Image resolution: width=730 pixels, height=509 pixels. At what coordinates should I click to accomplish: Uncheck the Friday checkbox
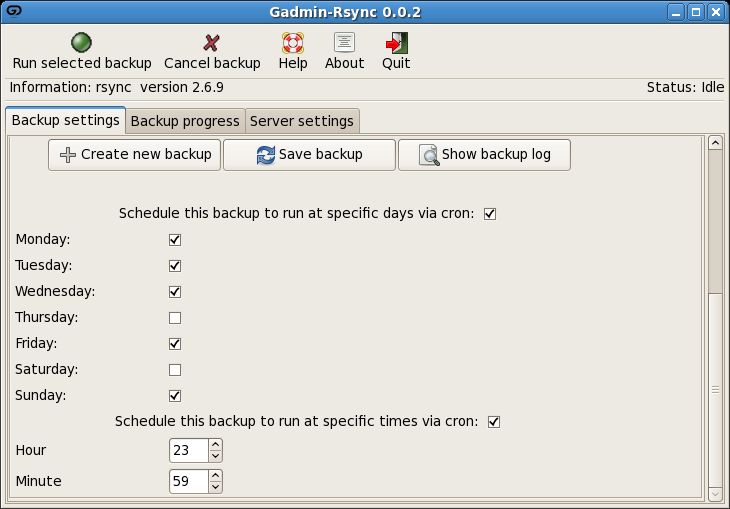(175, 344)
